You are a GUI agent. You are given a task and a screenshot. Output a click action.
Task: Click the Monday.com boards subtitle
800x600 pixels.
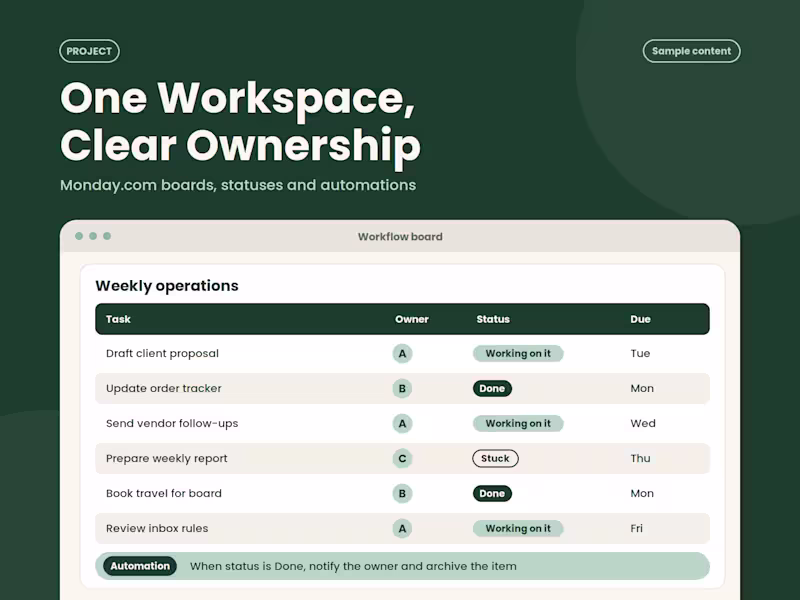(238, 185)
